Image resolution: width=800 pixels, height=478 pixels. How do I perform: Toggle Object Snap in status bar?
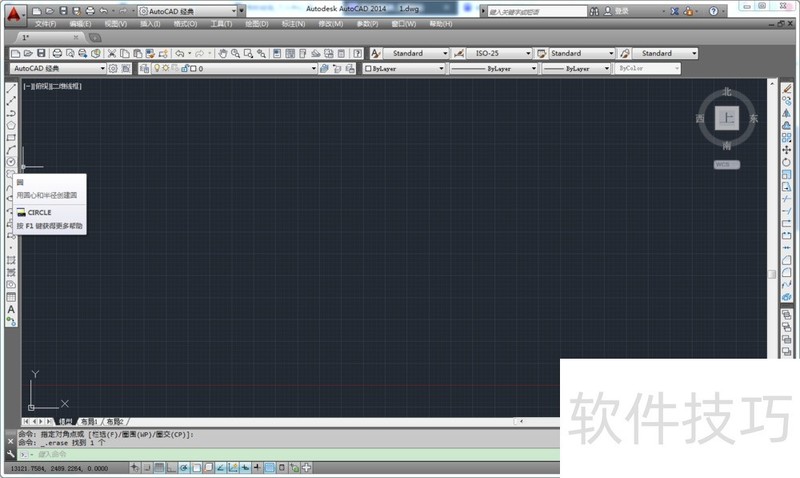pos(196,467)
